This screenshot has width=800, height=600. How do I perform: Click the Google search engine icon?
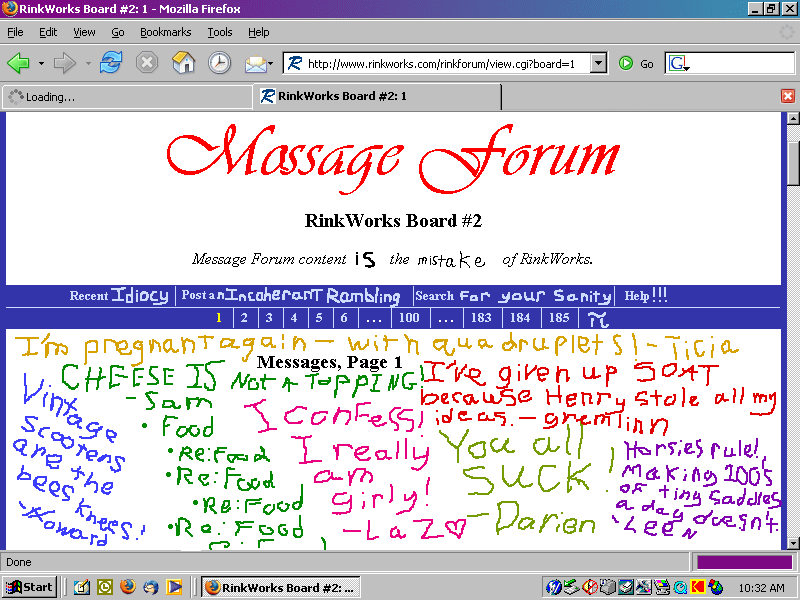678,63
